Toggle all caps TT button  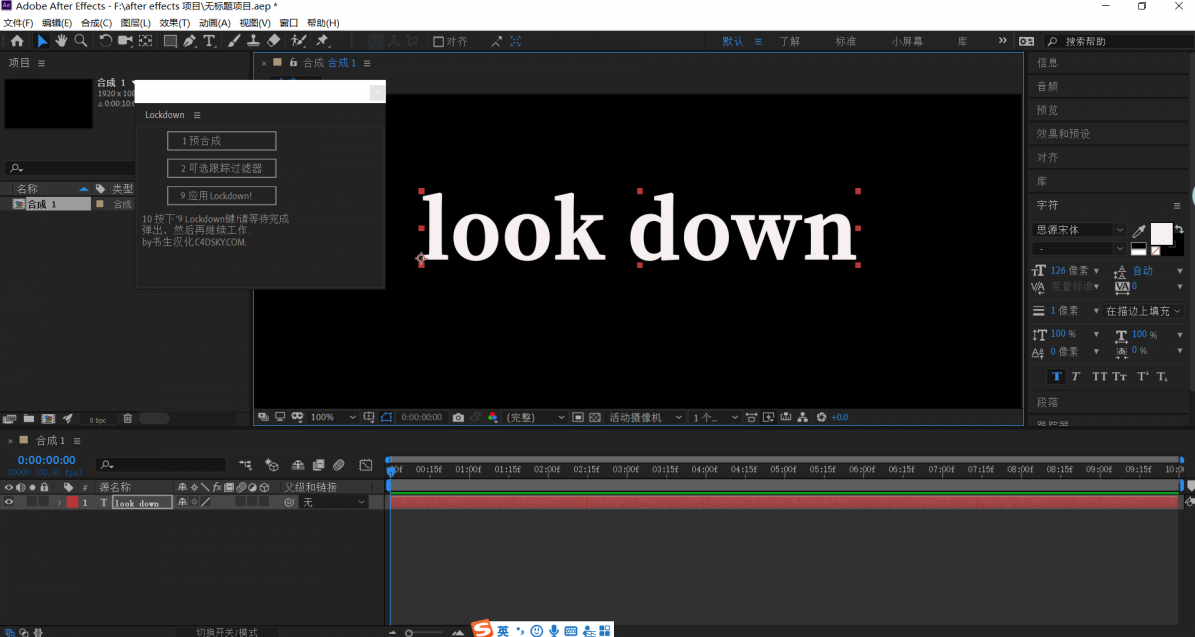tap(1099, 376)
